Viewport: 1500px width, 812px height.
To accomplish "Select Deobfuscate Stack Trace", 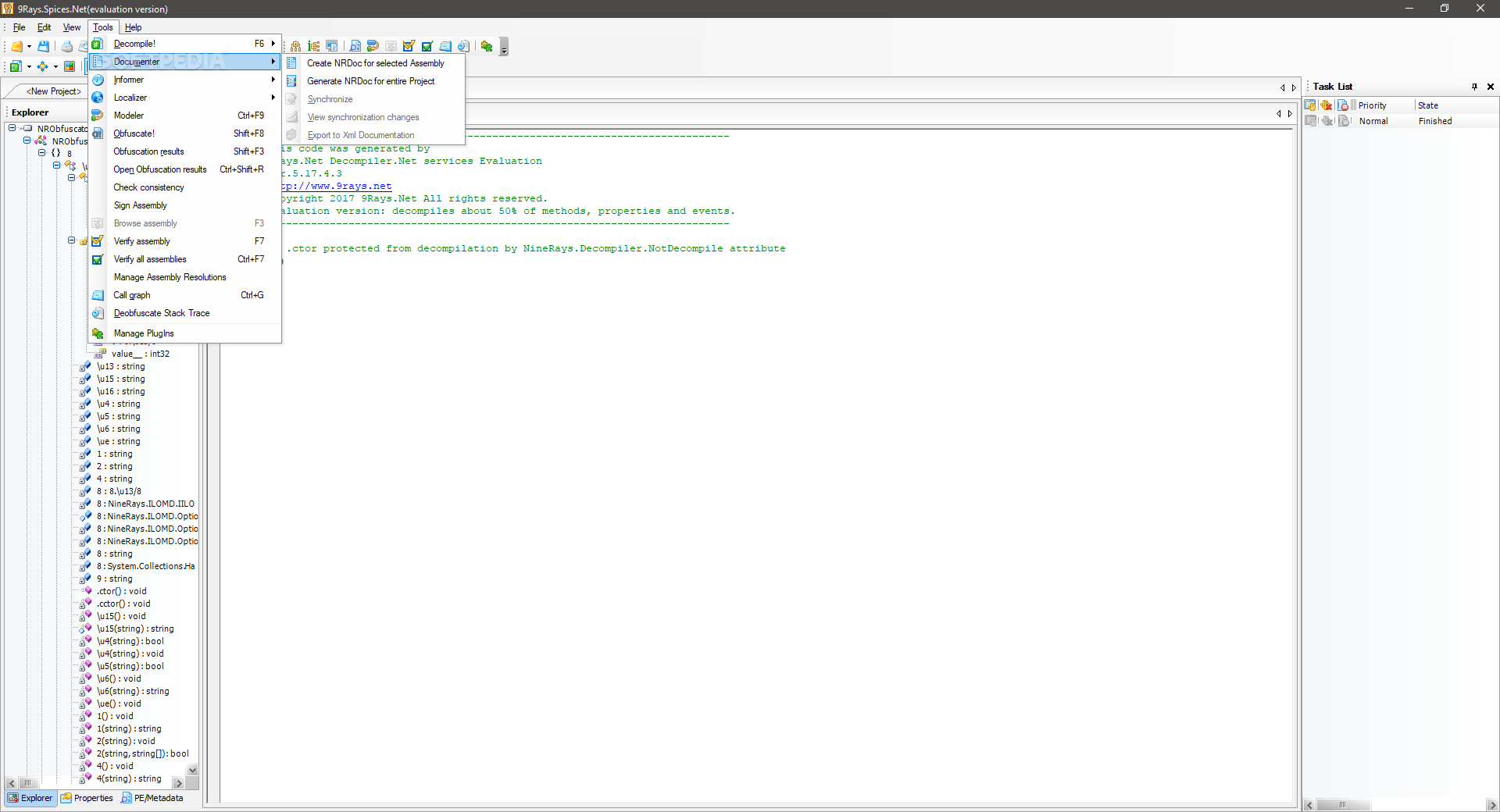I will [x=184, y=313].
